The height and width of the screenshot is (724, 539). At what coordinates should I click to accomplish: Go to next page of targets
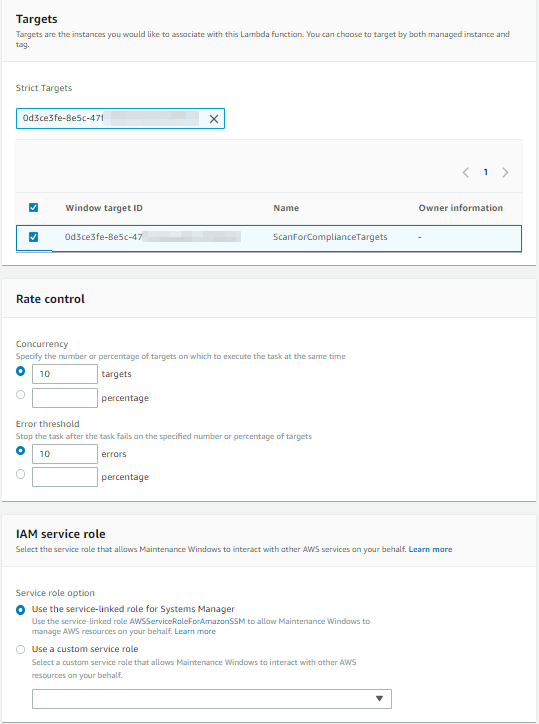pyautogui.click(x=505, y=173)
